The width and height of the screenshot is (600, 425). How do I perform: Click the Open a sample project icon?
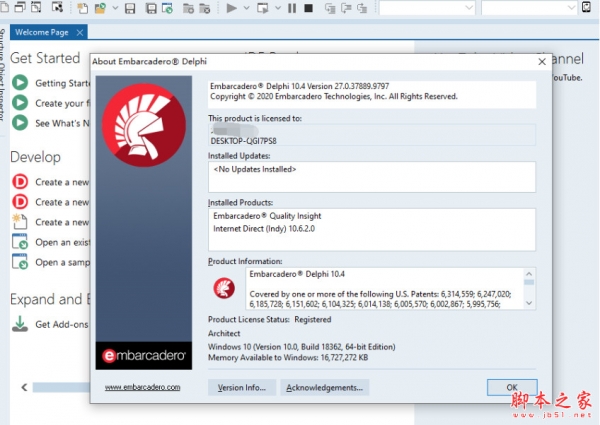(x=20, y=262)
